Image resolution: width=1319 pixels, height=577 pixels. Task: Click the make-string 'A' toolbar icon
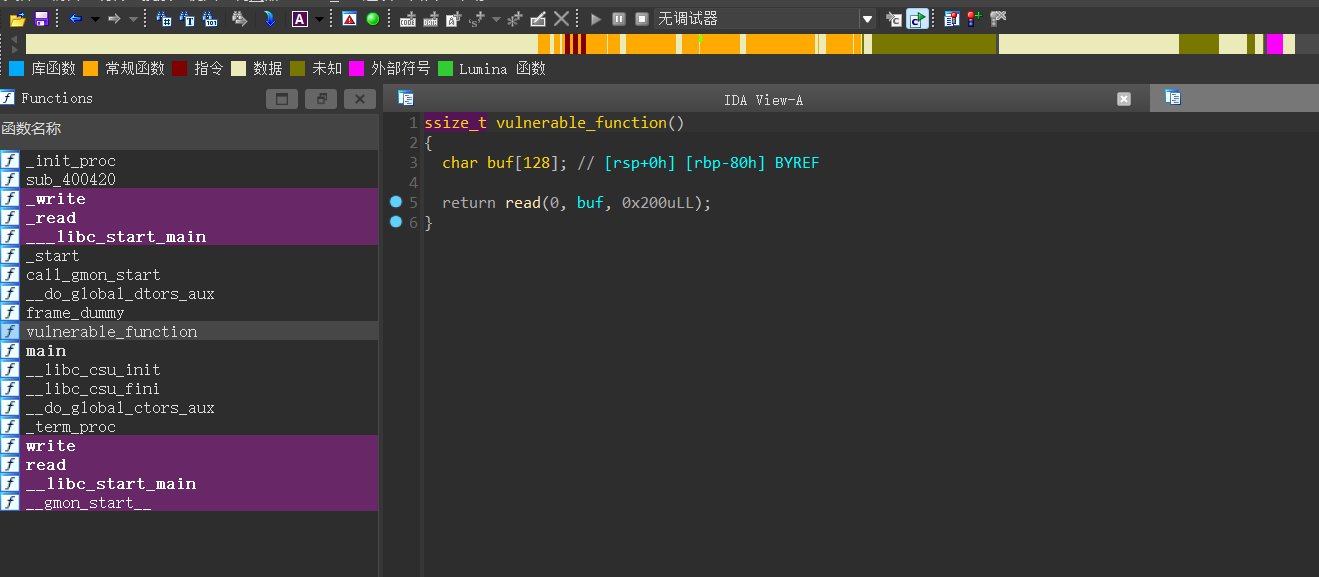(454, 19)
